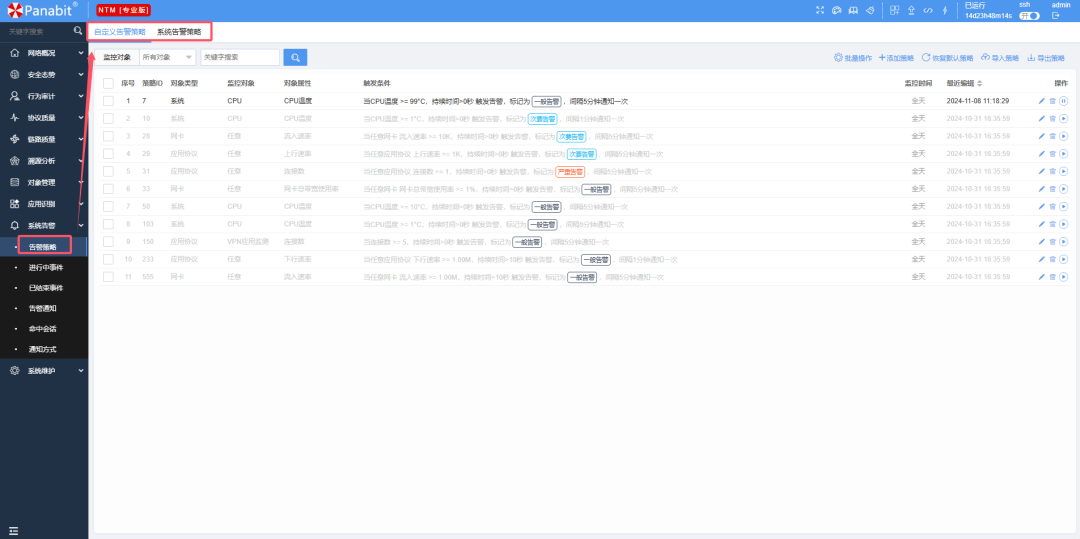
Task: Start the policy with ID 555
Action: coord(1063,277)
